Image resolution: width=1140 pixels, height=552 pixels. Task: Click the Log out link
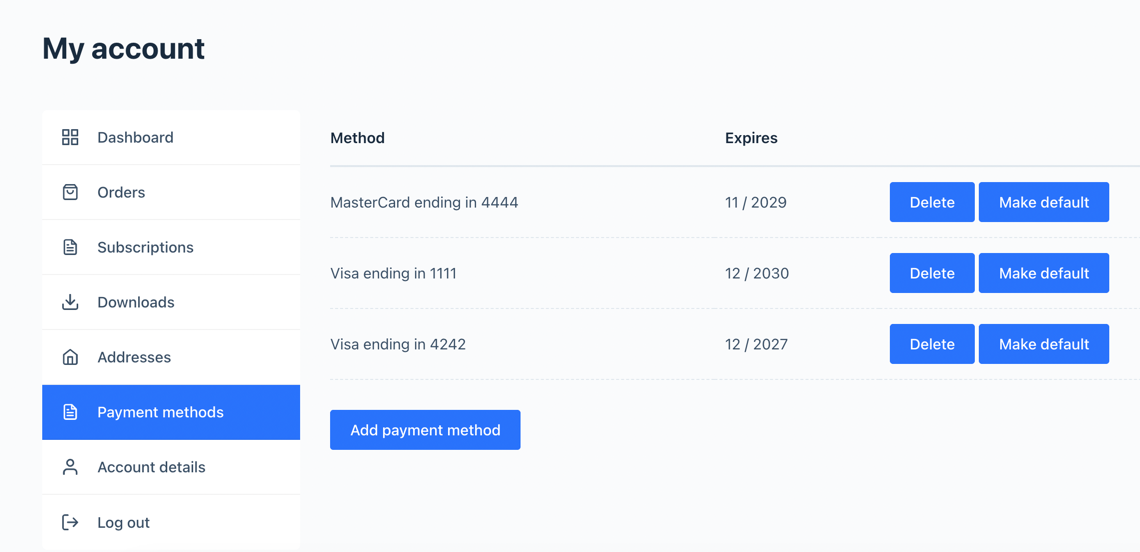123,522
